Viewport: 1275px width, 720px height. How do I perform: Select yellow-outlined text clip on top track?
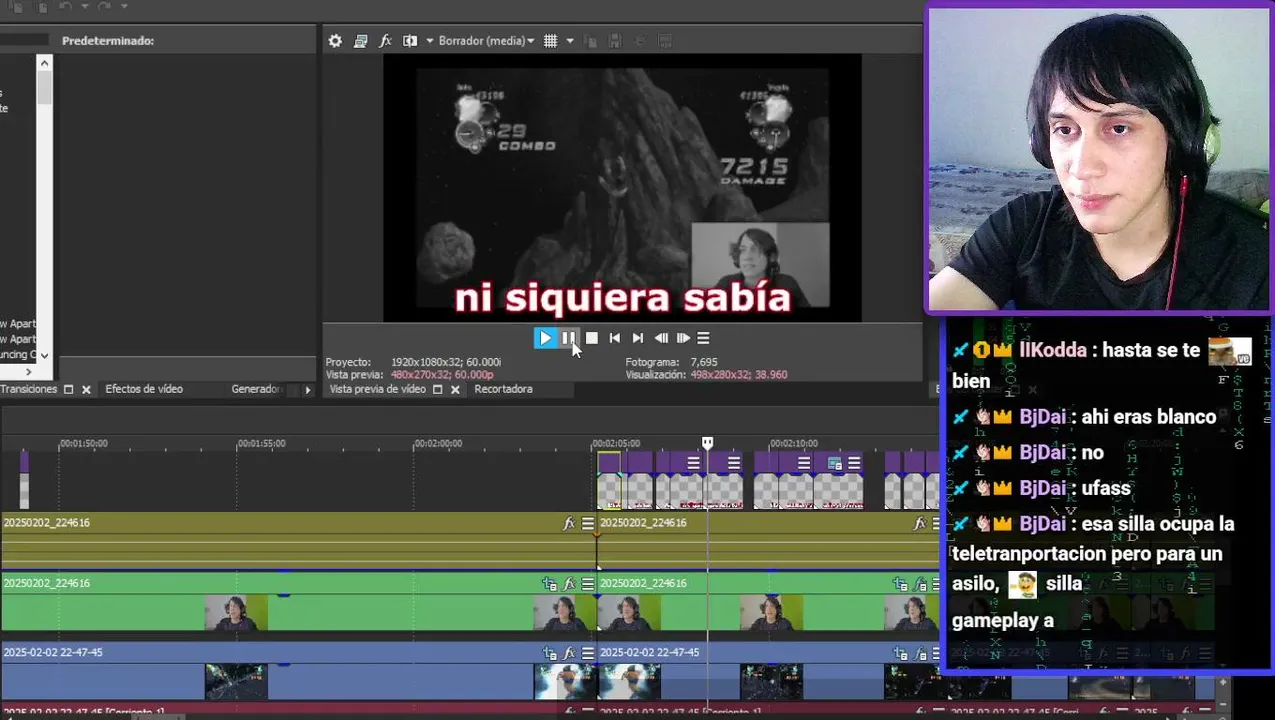click(x=609, y=481)
